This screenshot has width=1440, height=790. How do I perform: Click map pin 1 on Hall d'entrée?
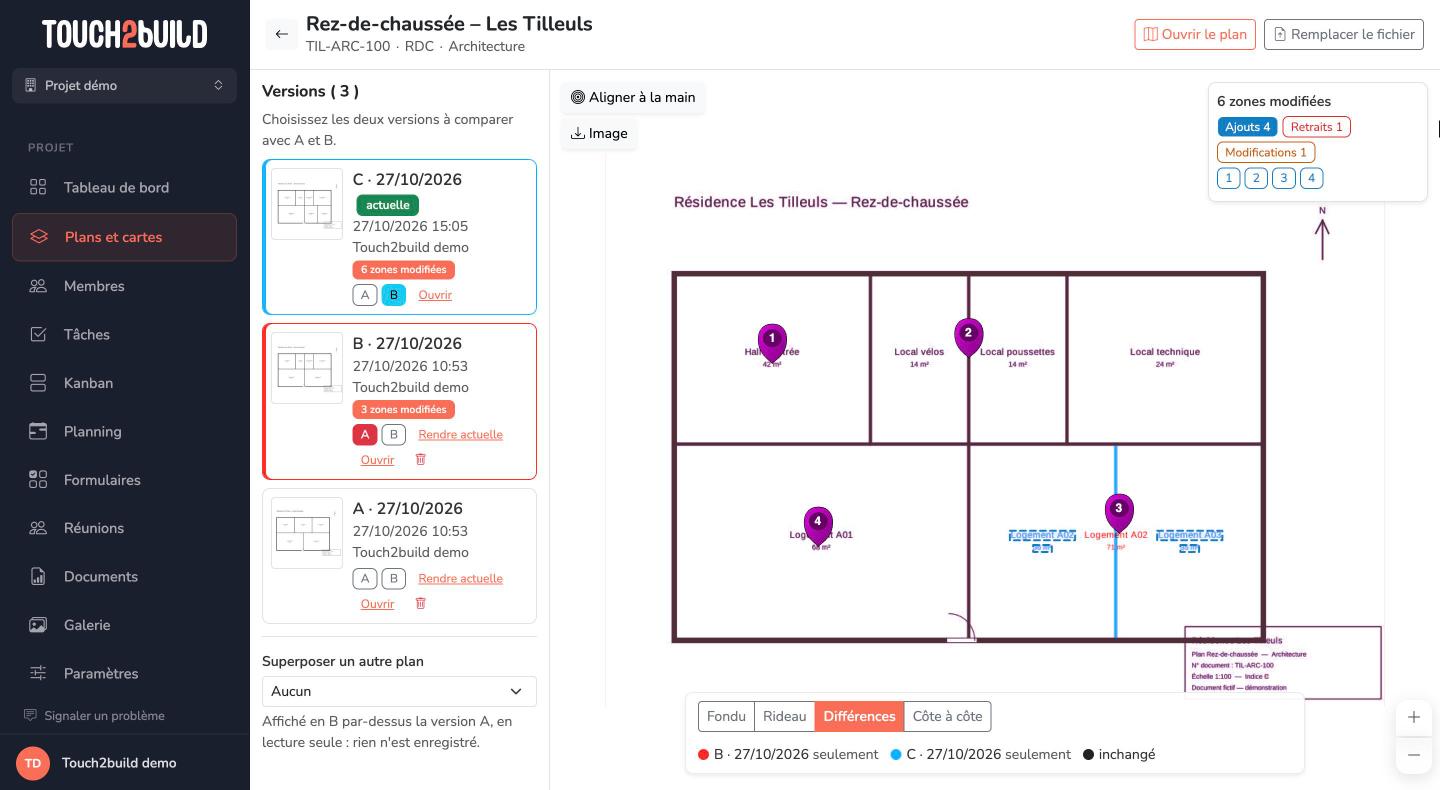pos(772,342)
